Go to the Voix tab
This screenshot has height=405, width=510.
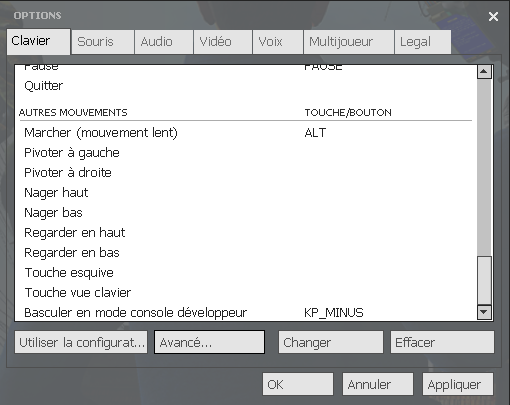278,42
